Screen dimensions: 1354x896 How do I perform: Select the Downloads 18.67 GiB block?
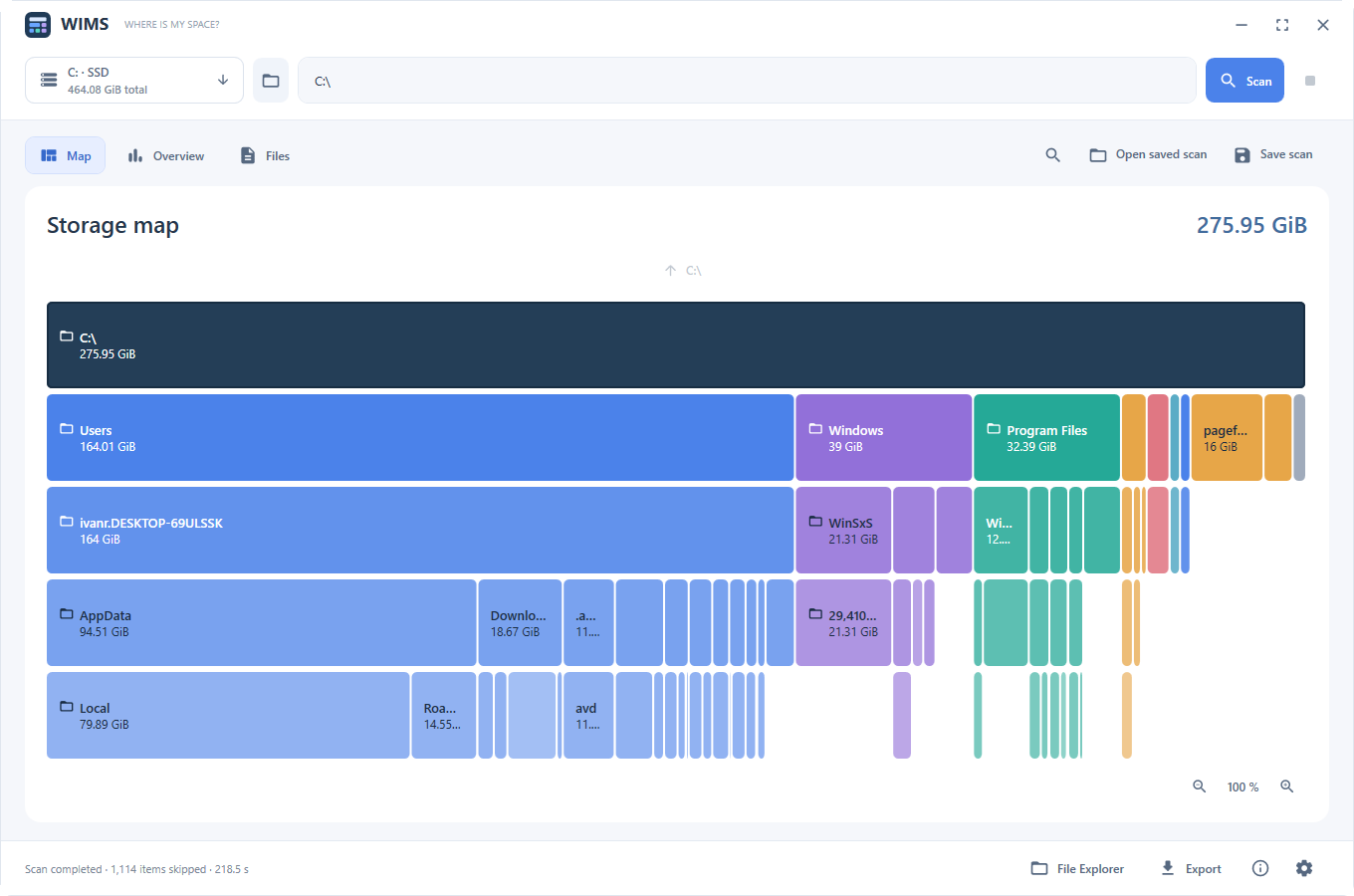(520, 623)
